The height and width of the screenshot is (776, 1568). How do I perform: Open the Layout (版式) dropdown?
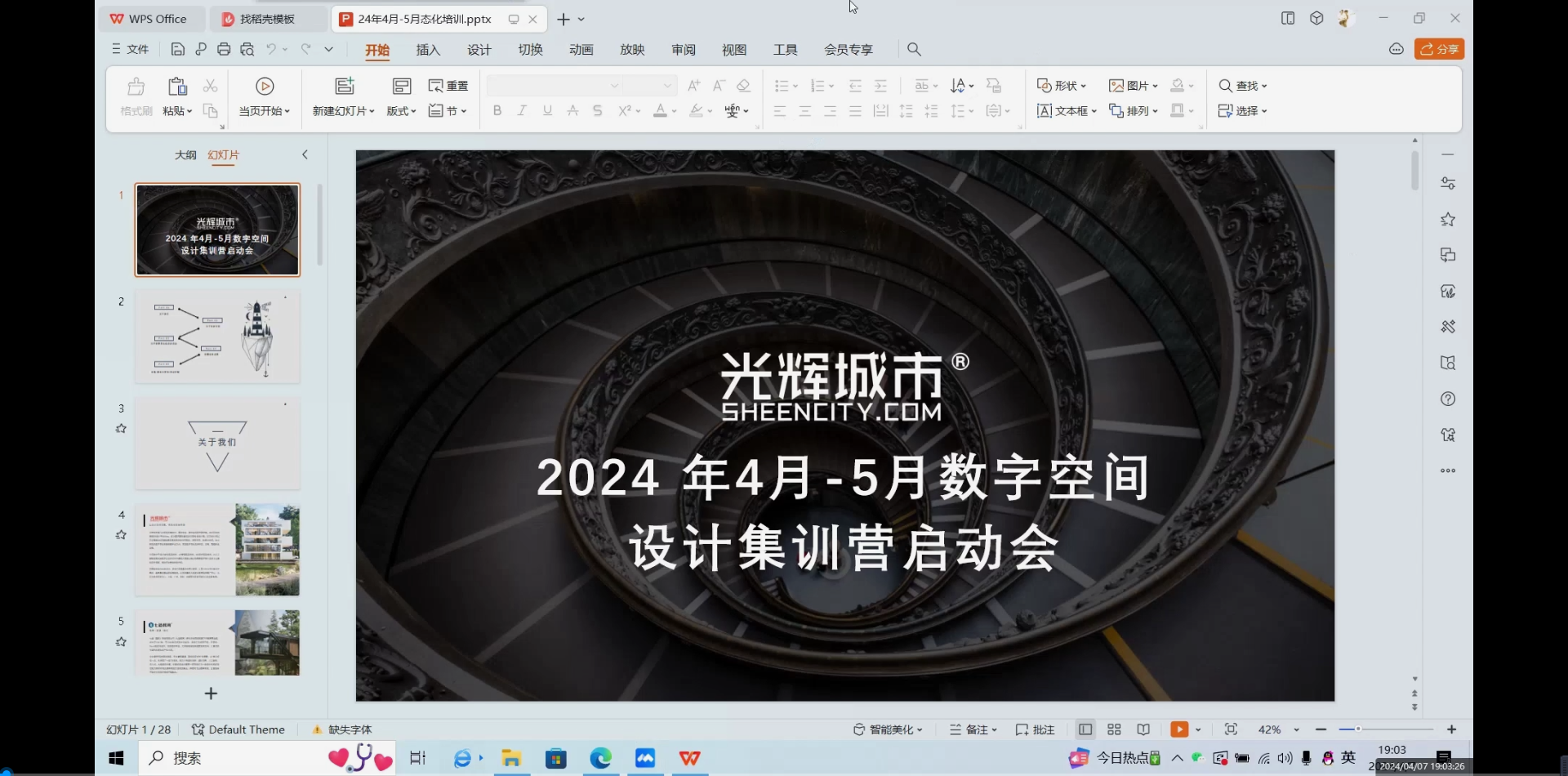pos(401,111)
